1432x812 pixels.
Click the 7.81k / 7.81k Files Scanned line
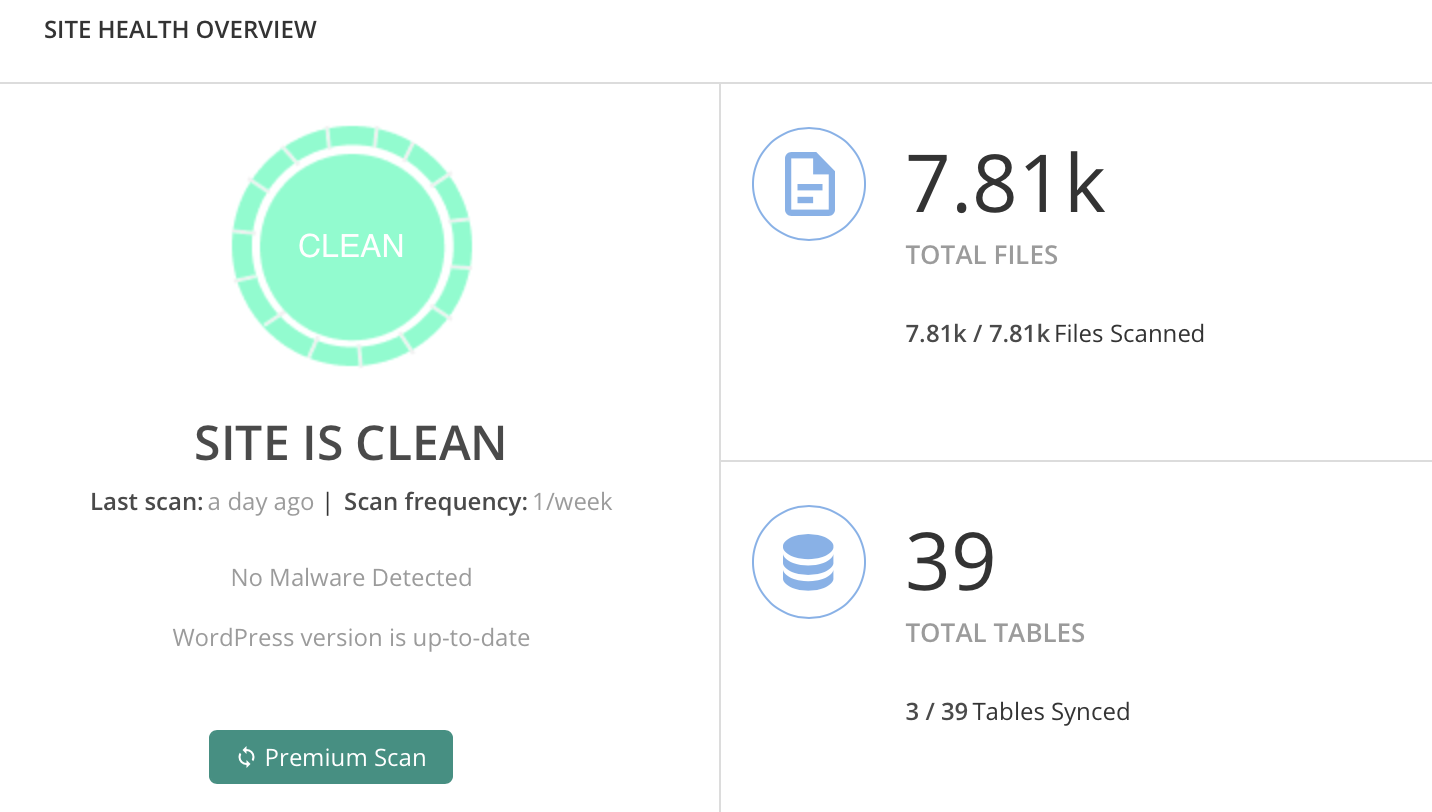click(1054, 334)
